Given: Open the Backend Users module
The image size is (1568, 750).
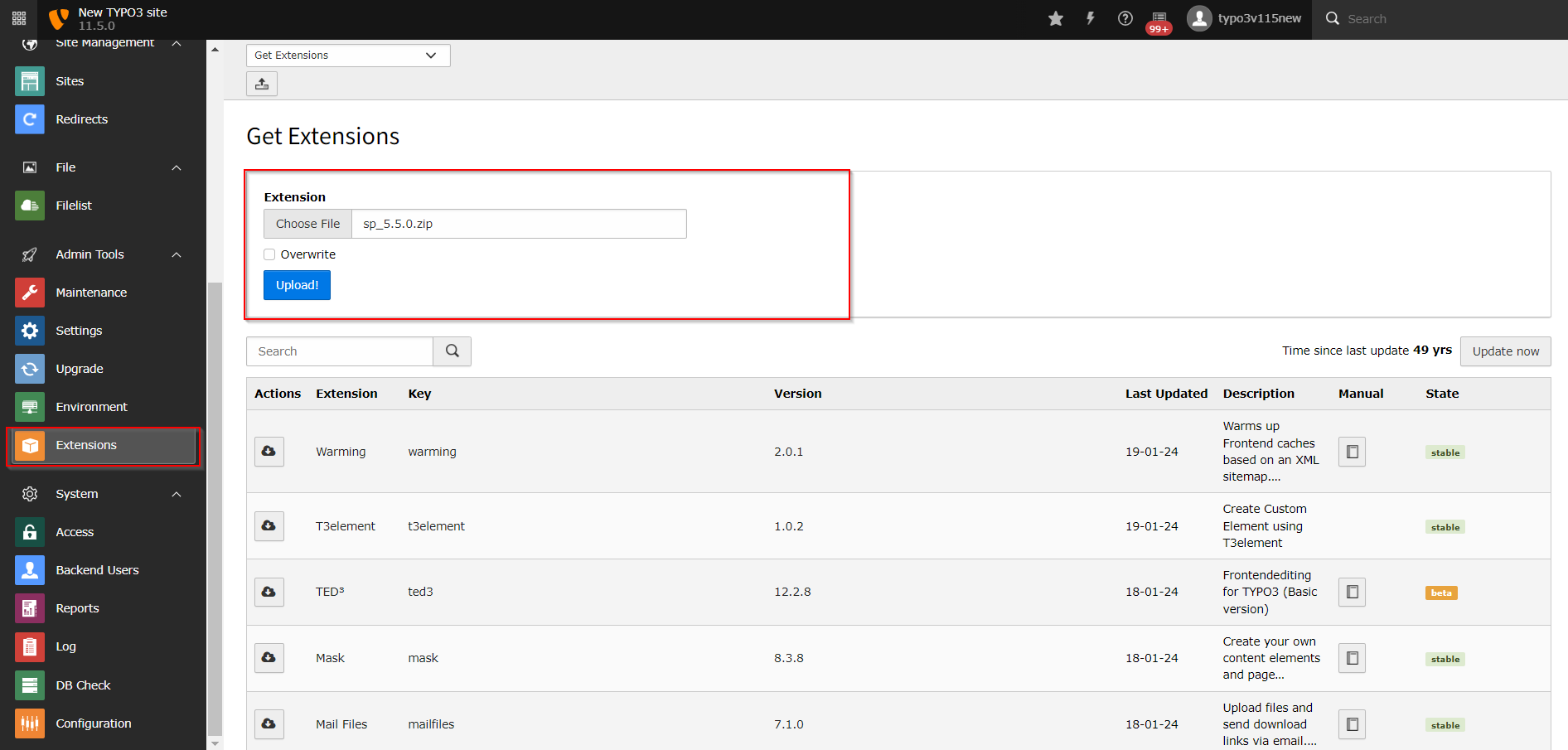Looking at the screenshot, I should tap(97, 570).
